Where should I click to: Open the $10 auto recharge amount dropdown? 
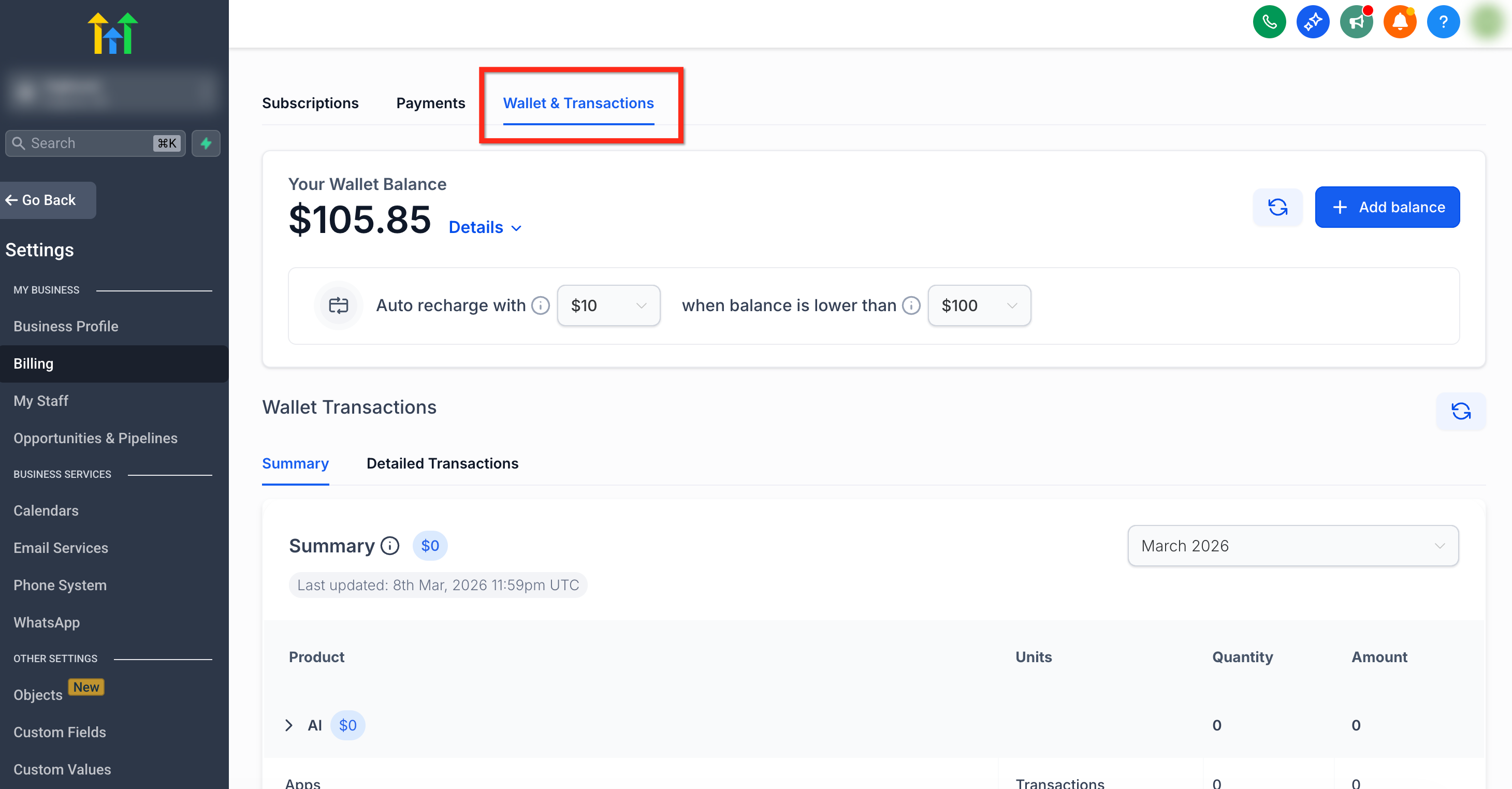(x=608, y=305)
